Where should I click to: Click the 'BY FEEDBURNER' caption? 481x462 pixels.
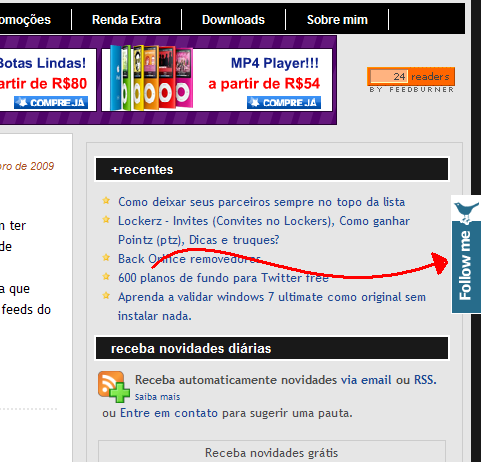(x=411, y=89)
